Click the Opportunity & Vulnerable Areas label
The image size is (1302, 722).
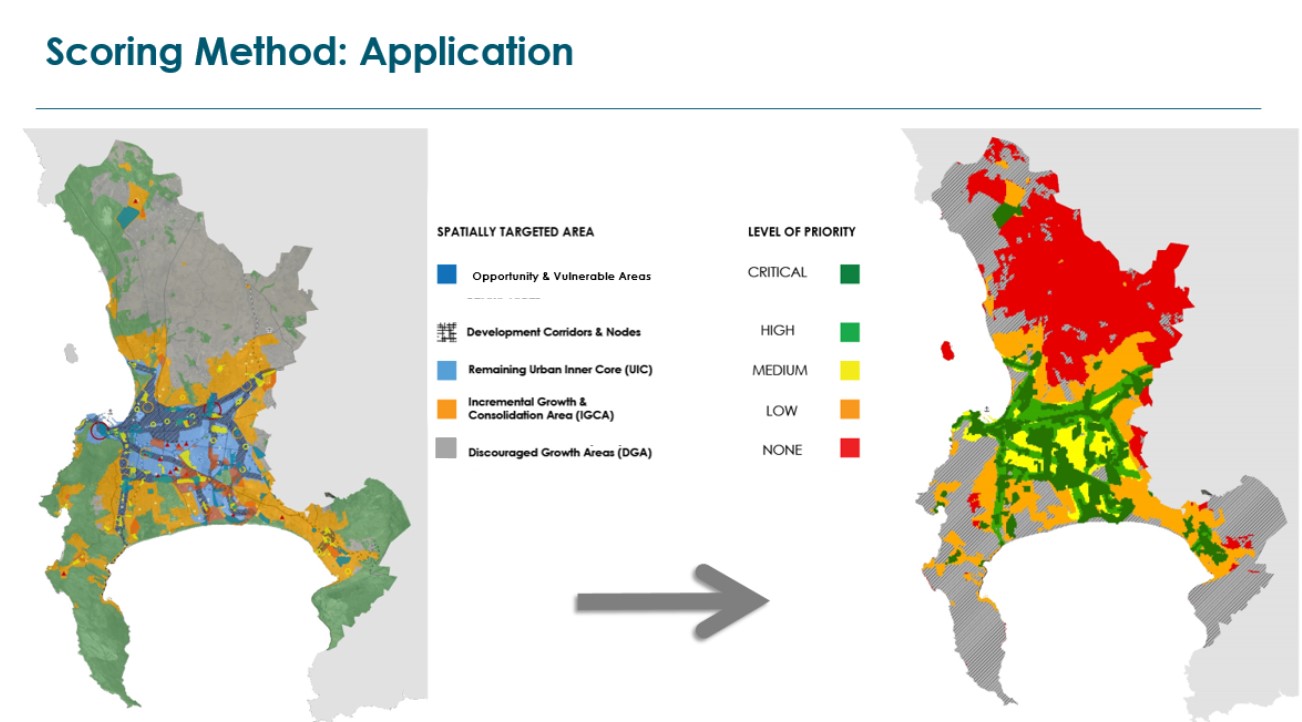561,276
